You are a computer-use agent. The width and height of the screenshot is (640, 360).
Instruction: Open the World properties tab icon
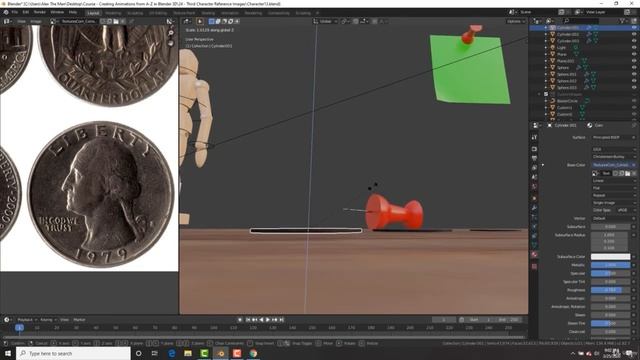pyautogui.click(x=534, y=187)
